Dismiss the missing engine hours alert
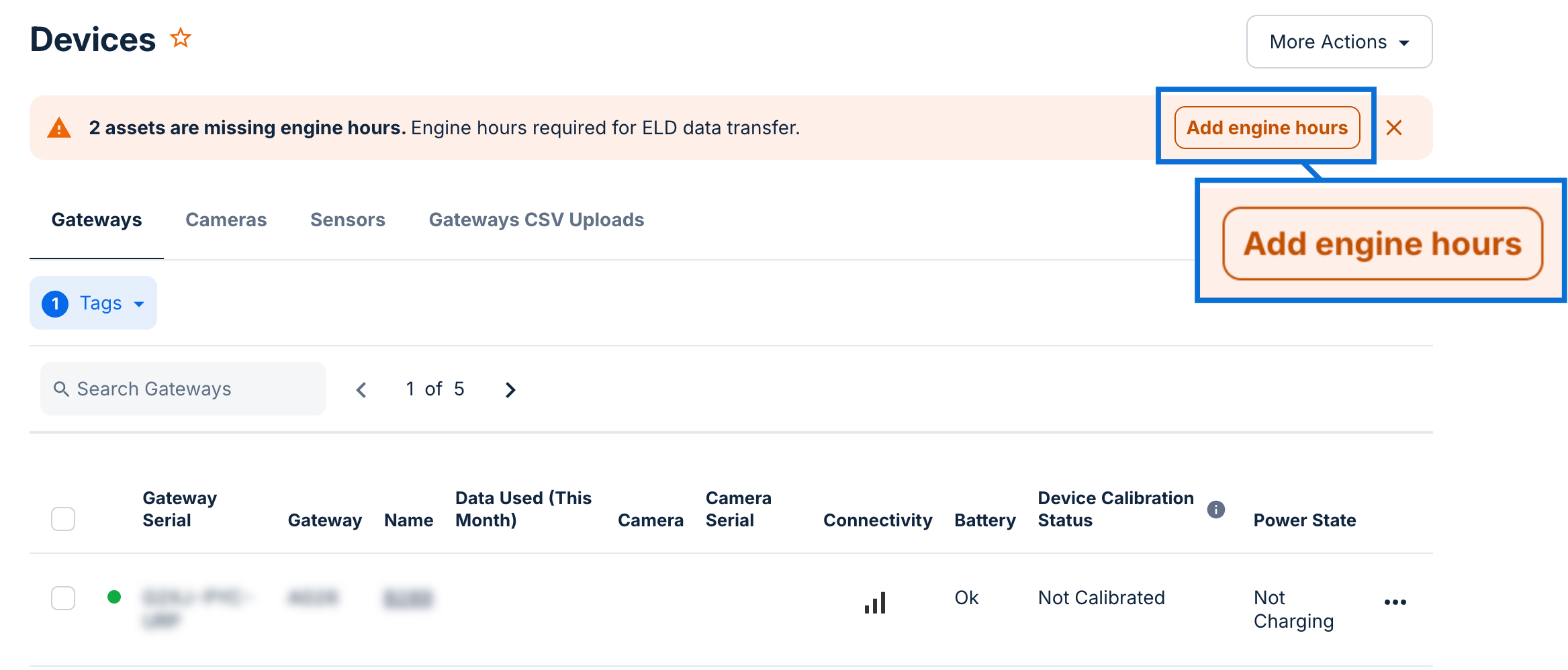1568x670 pixels. click(1394, 128)
